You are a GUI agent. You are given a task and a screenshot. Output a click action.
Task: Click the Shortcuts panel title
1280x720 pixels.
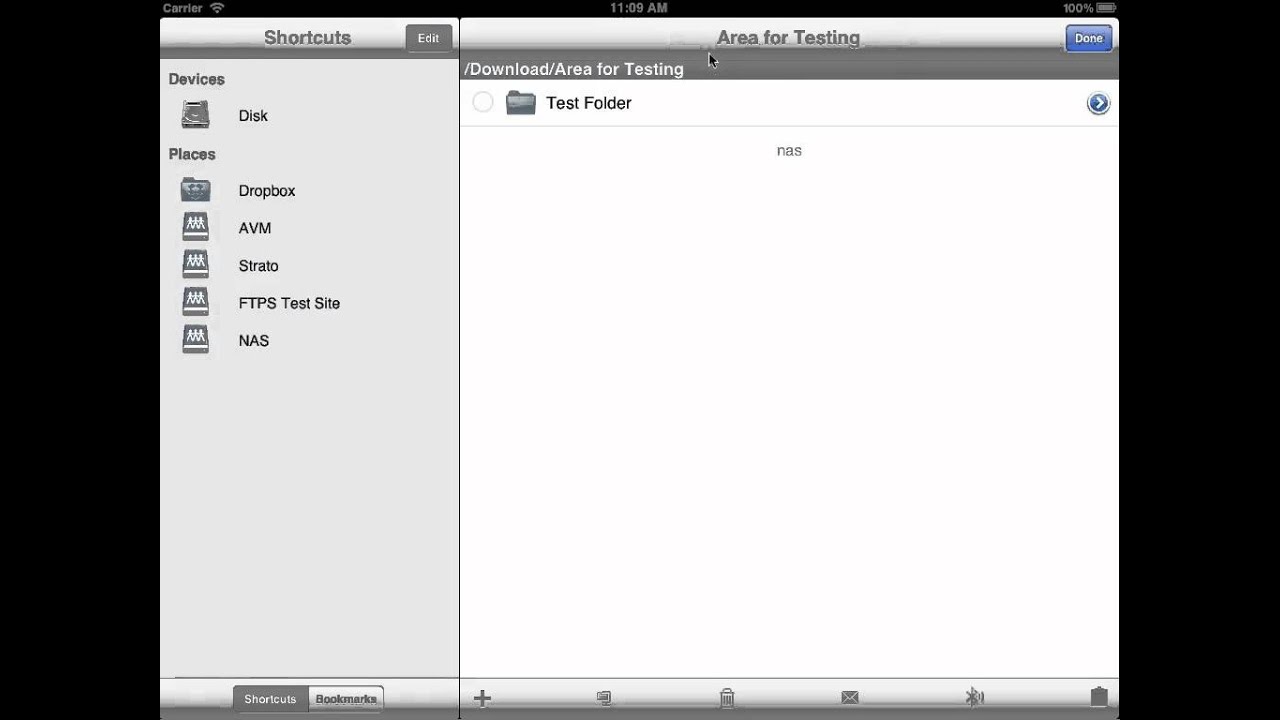pos(307,38)
